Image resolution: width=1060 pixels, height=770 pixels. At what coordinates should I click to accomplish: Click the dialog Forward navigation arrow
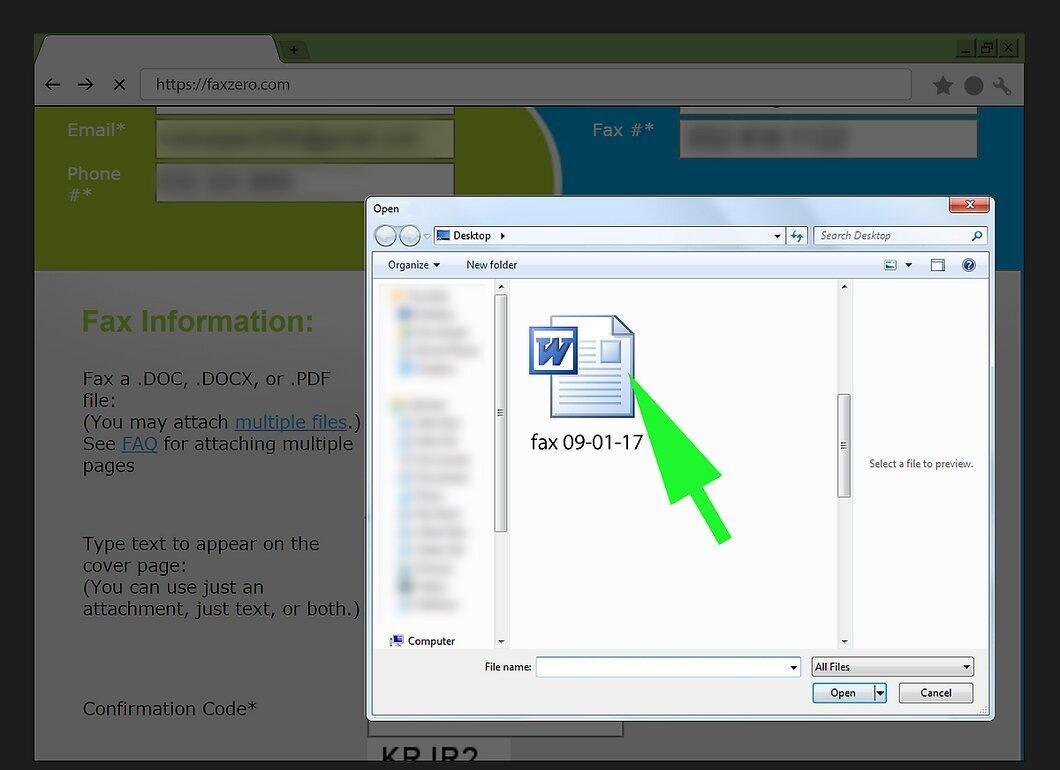tap(410, 236)
